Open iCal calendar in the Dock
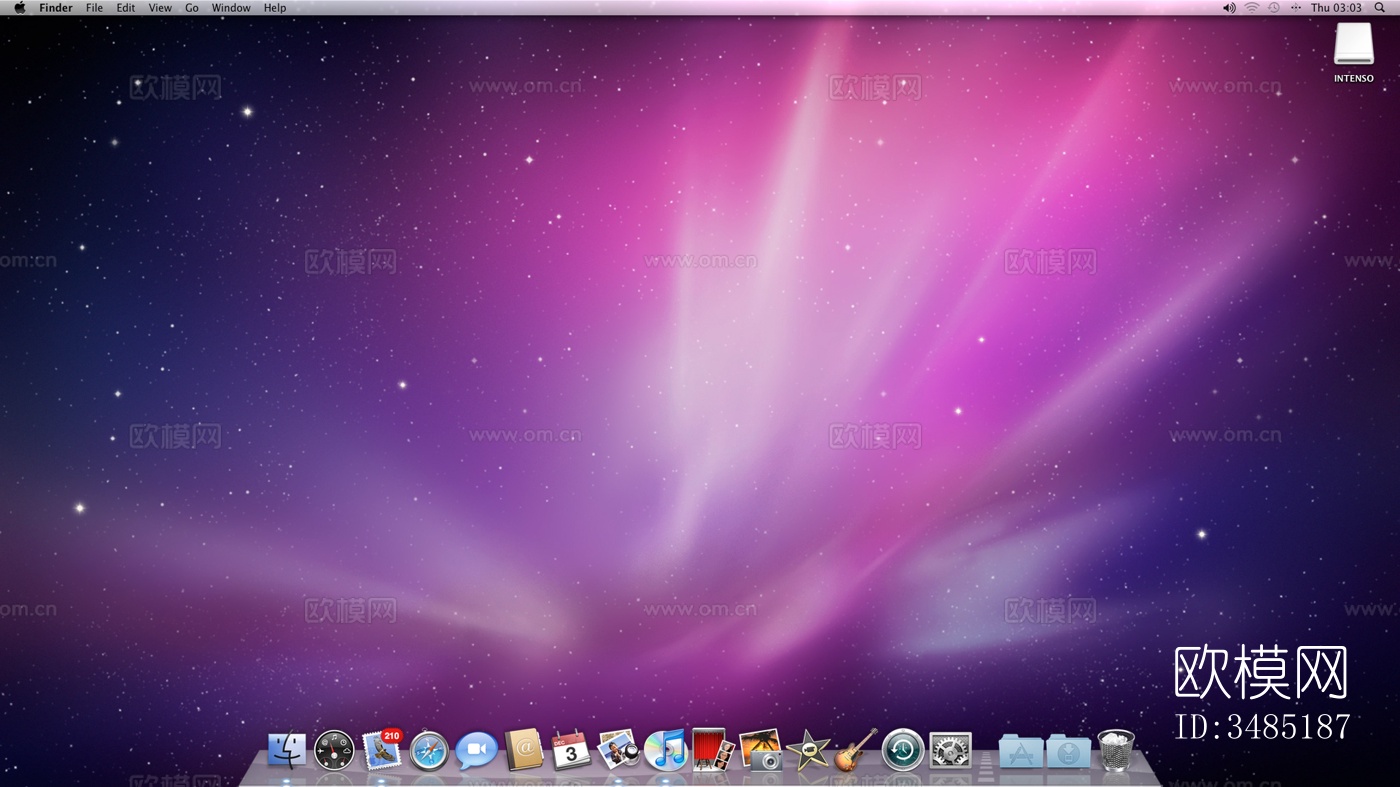1400x787 pixels. (571, 750)
